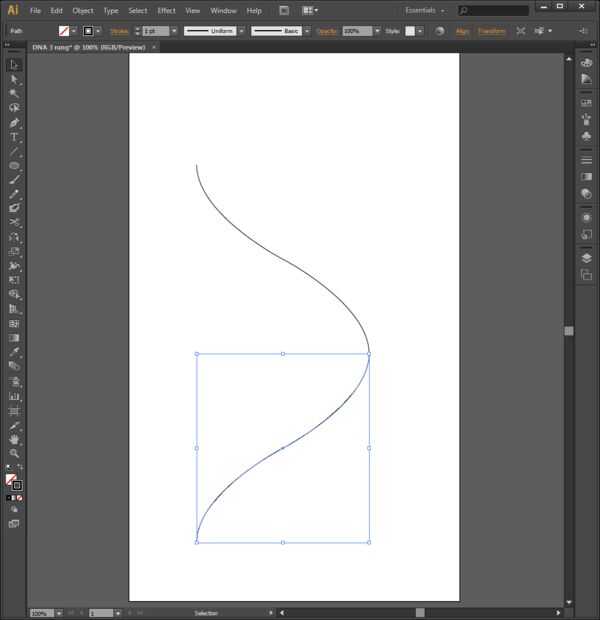
Task: Open the Layers panel icon
Action: 586,258
